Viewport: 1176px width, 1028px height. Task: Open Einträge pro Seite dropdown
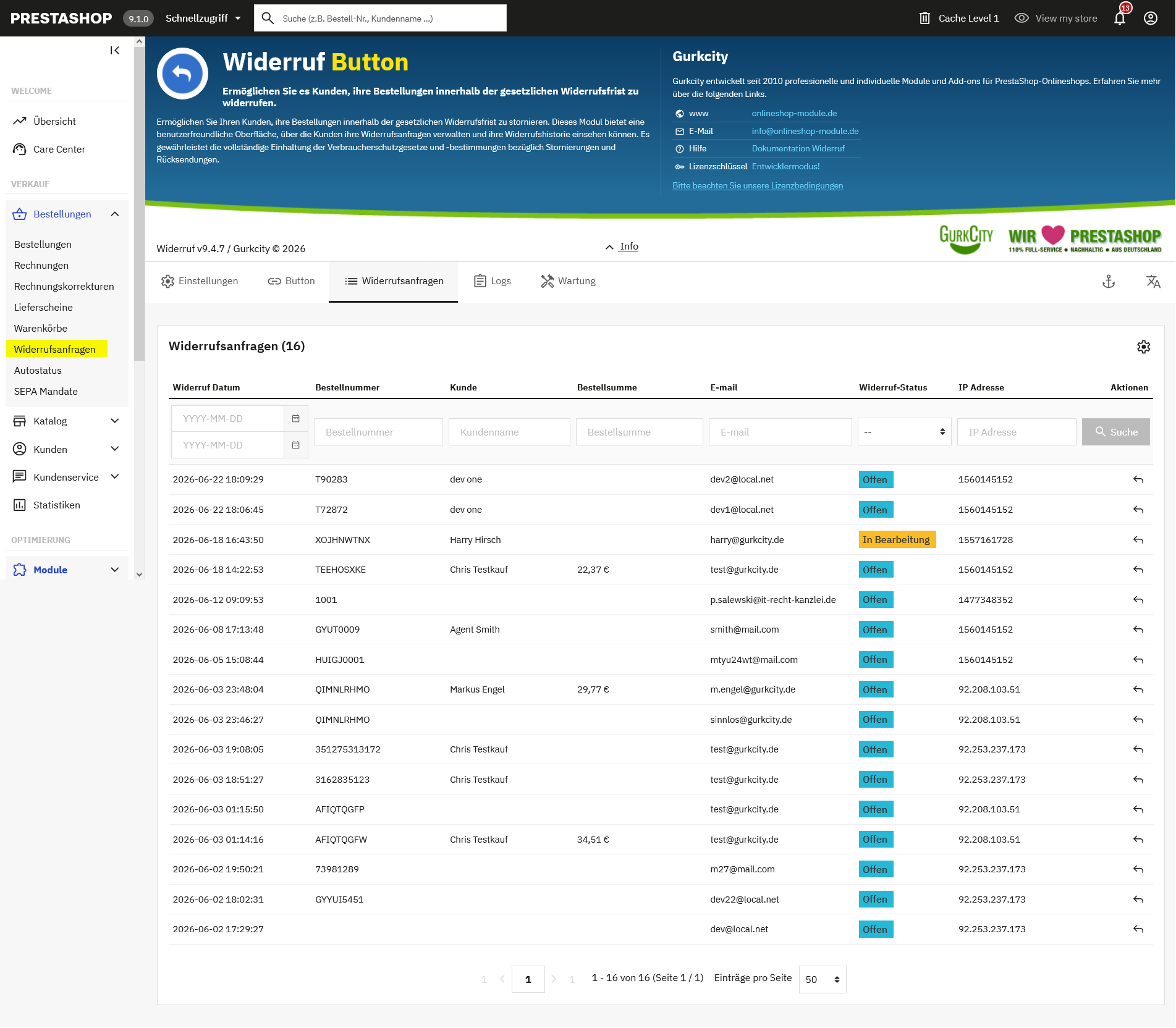(823, 979)
